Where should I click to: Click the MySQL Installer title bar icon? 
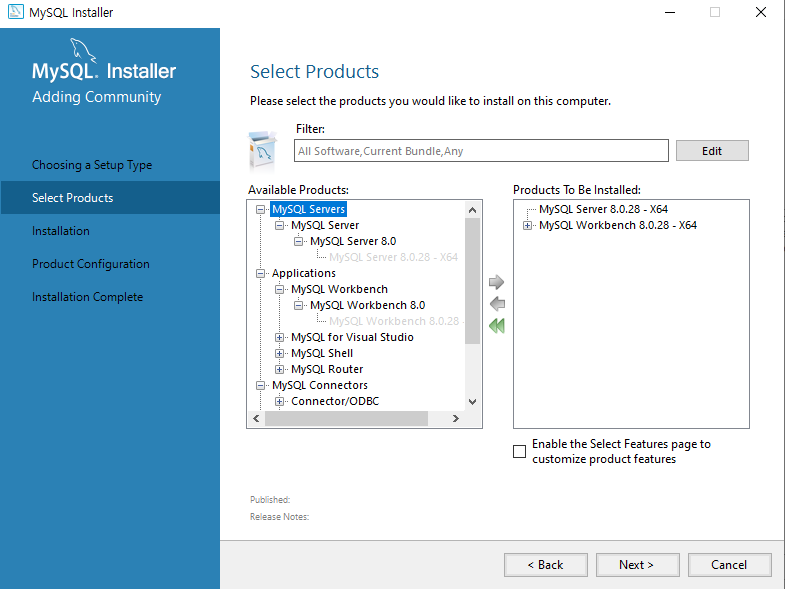coord(16,12)
